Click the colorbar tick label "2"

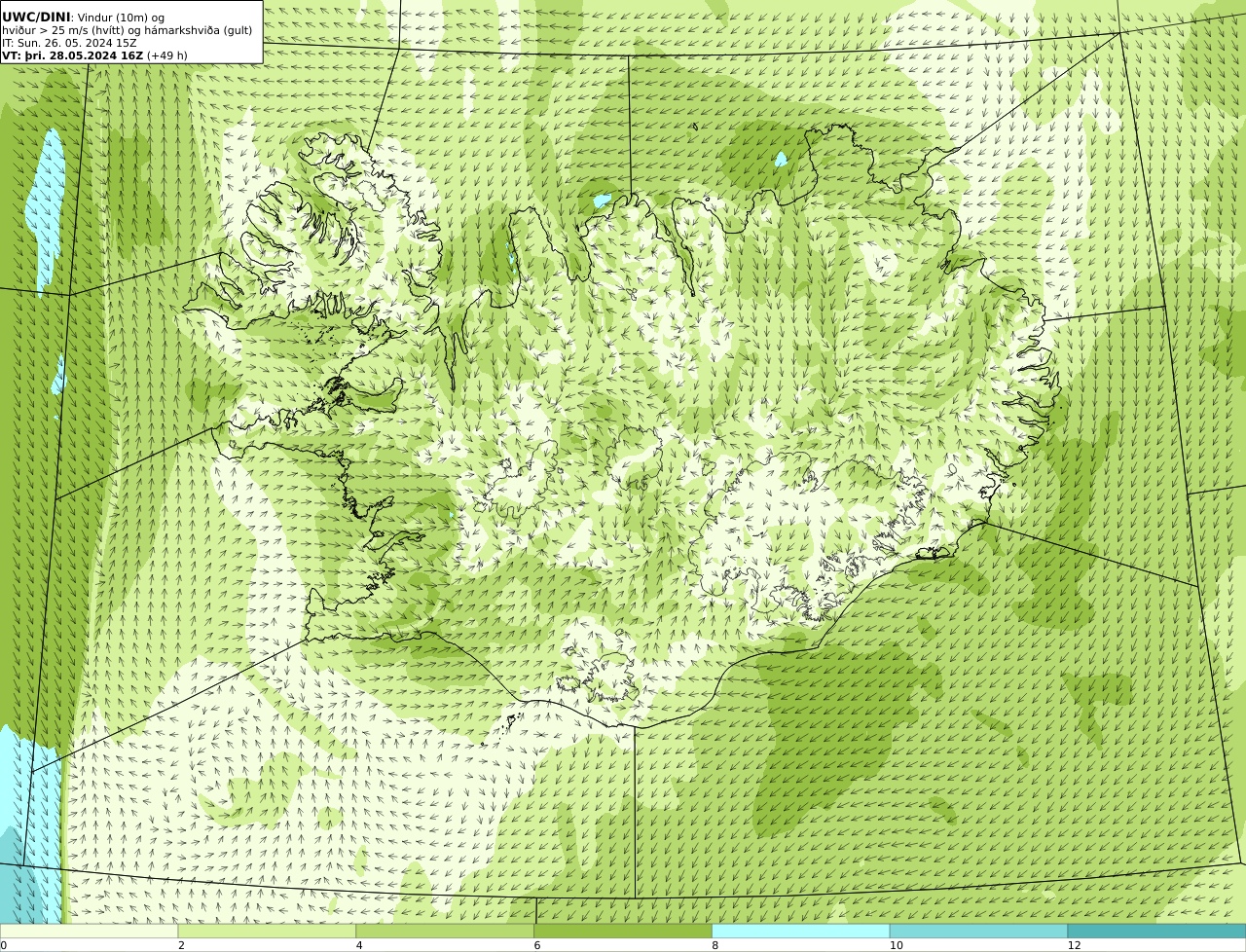click(x=181, y=945)
